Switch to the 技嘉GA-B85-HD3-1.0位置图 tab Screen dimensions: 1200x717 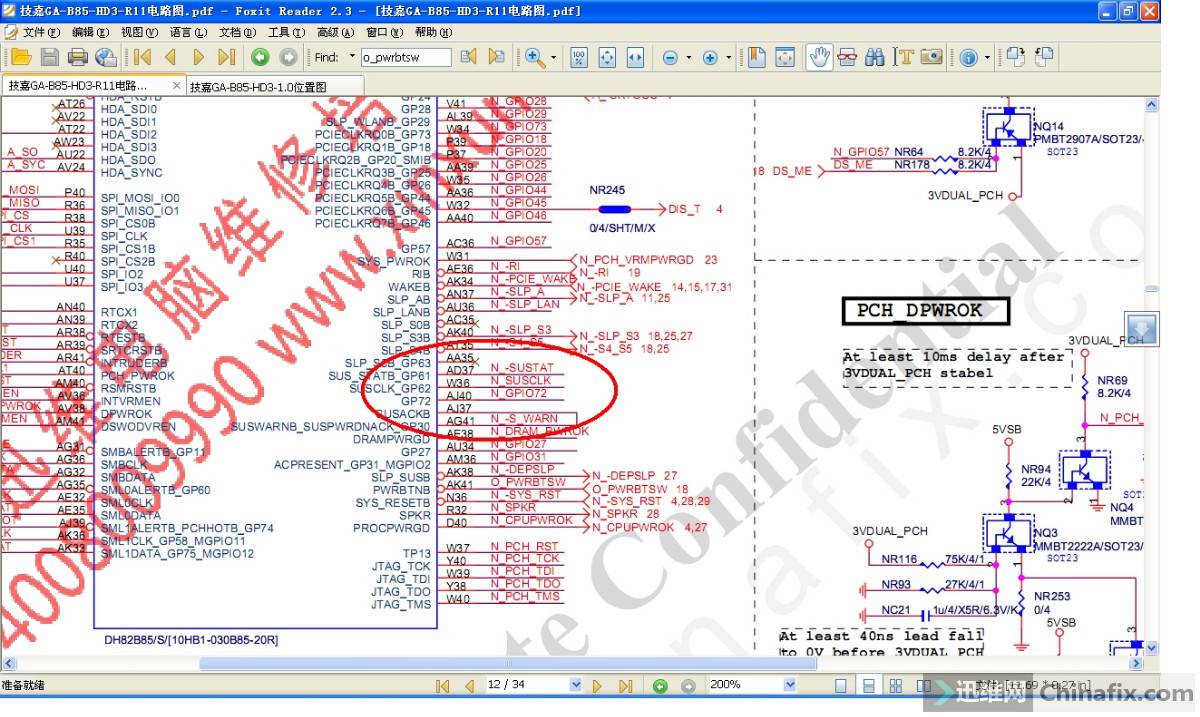(258, 87)
